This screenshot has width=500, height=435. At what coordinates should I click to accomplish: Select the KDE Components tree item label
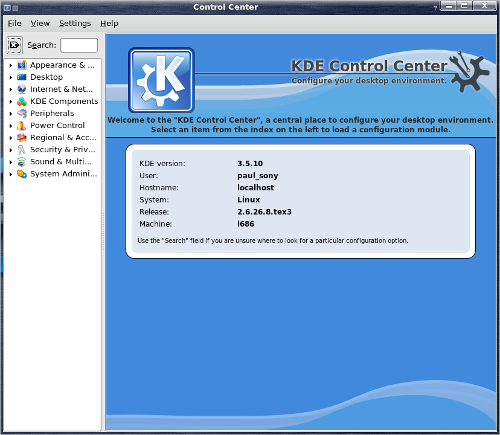64,101
